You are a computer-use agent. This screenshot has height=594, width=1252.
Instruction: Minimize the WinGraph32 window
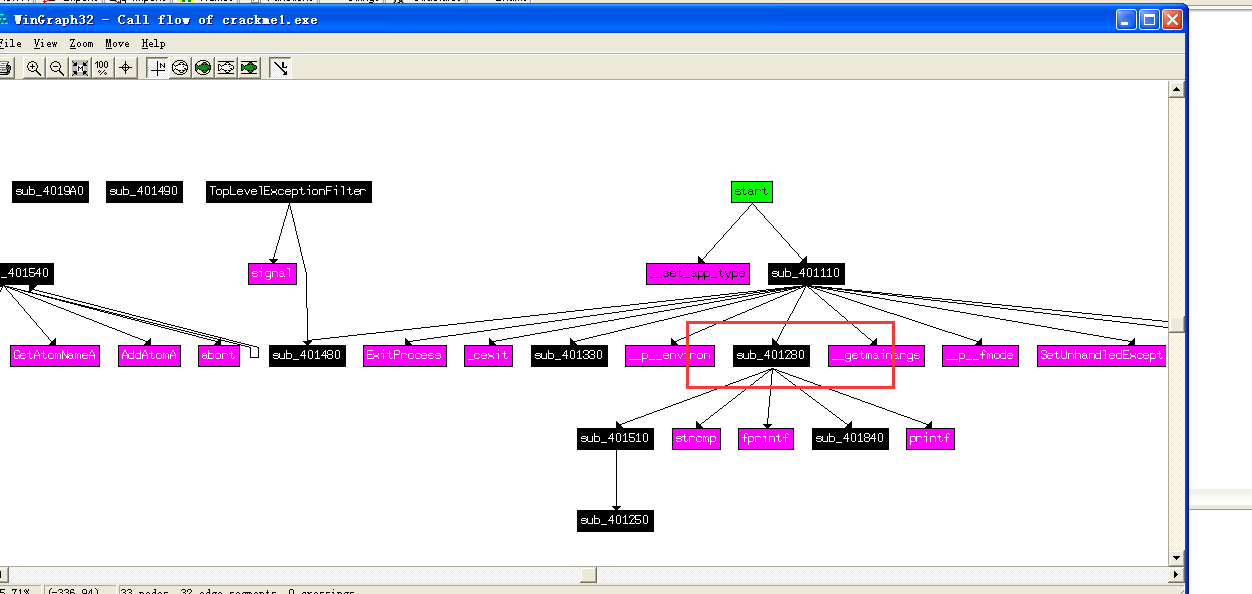pos(1127,19)
